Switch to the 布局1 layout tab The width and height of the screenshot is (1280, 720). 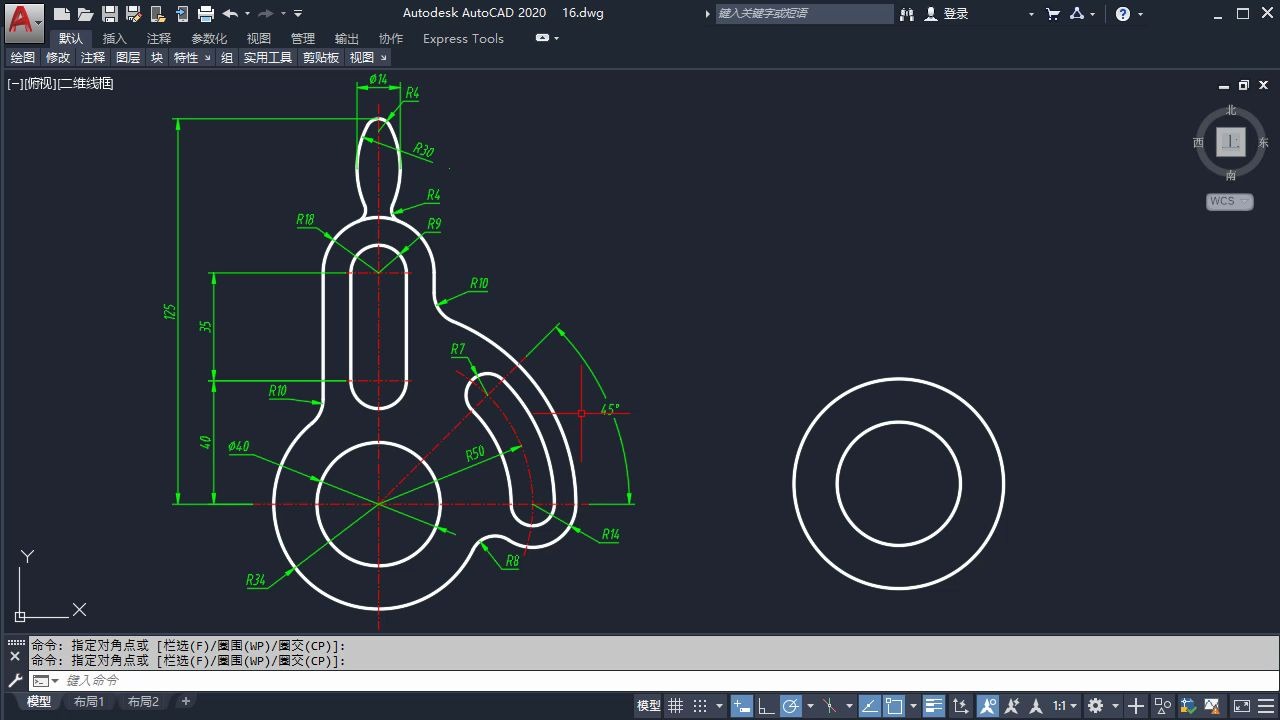click(89, 701)
